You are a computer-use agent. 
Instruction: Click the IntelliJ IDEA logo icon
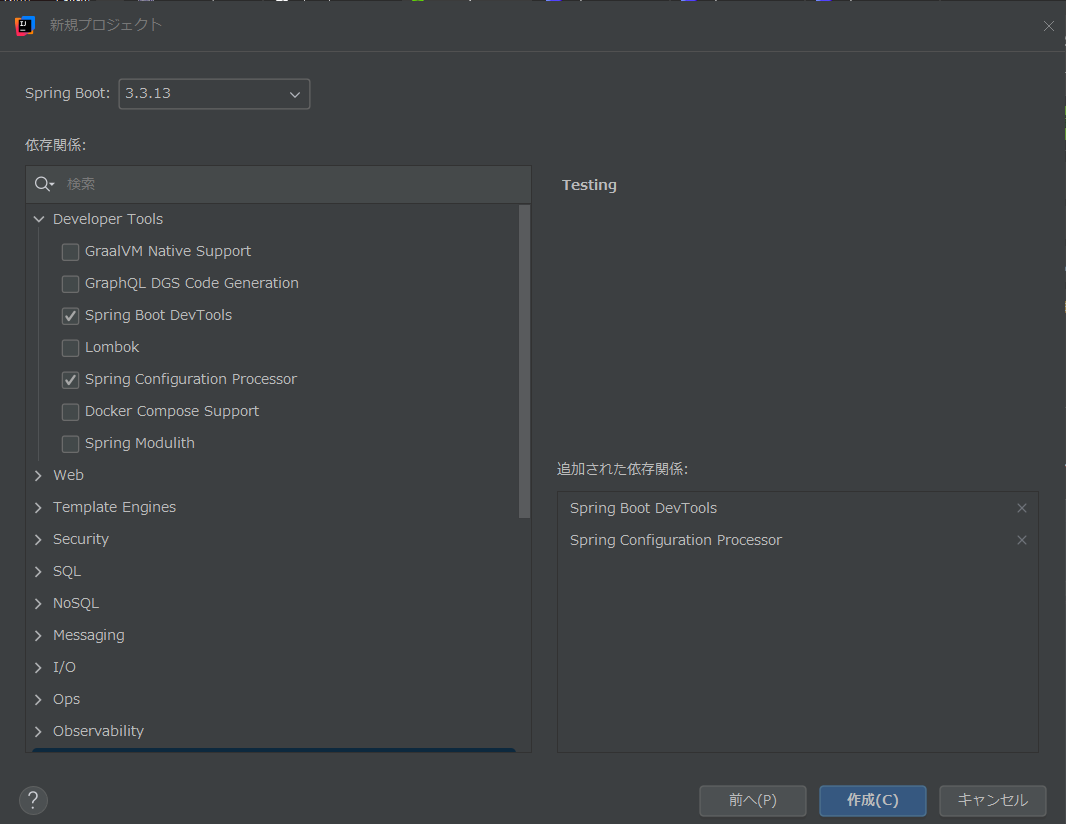(x=24, y=25)
